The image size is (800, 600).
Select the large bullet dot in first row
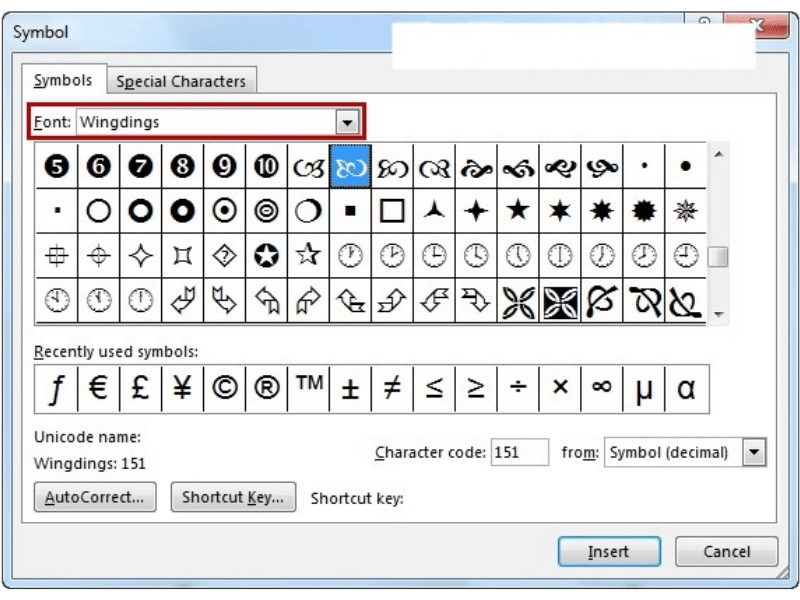pyautogui.click(x=686, y=166)
